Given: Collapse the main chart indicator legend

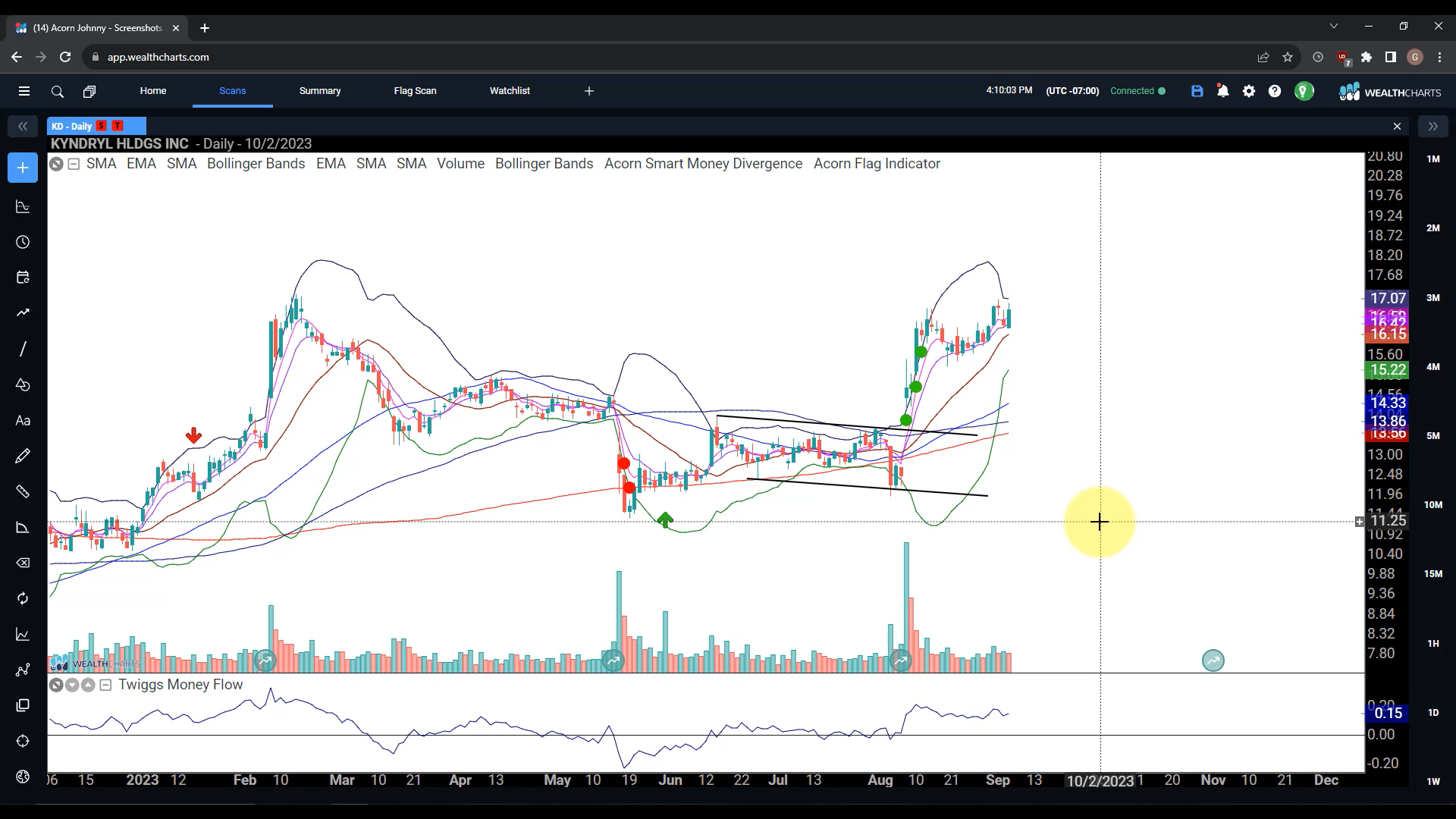Looking at the screenshot, I should coord(74,164).
